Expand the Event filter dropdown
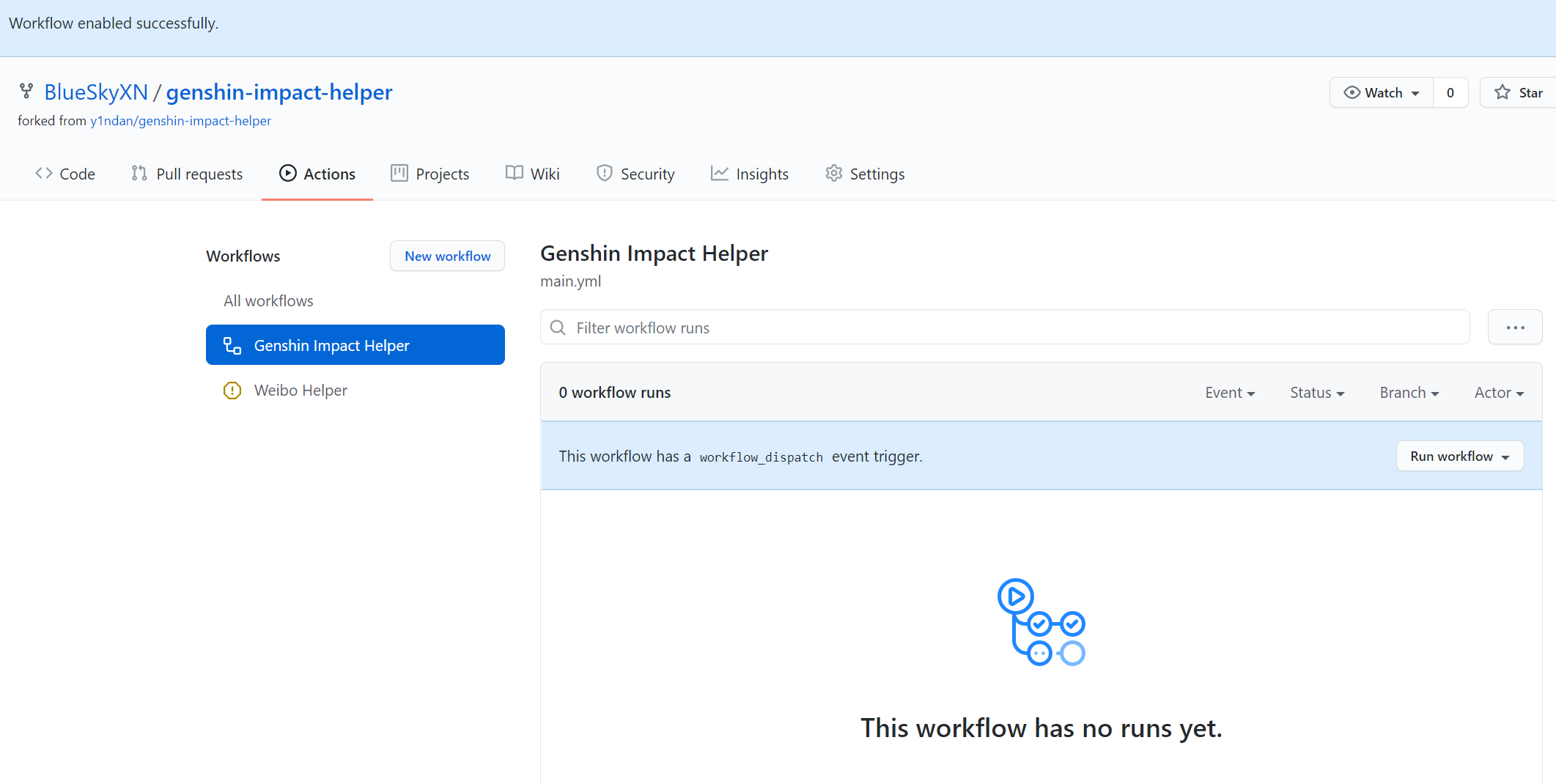Viewport: 1556px width, 784px height. [x=1230, y=393]
